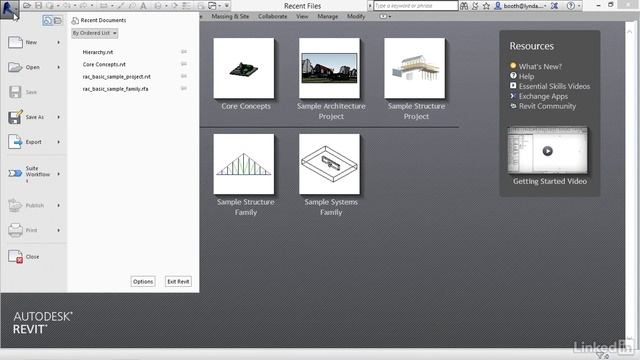
Task: Click the Favorites star icon
Action: point(486,6)
